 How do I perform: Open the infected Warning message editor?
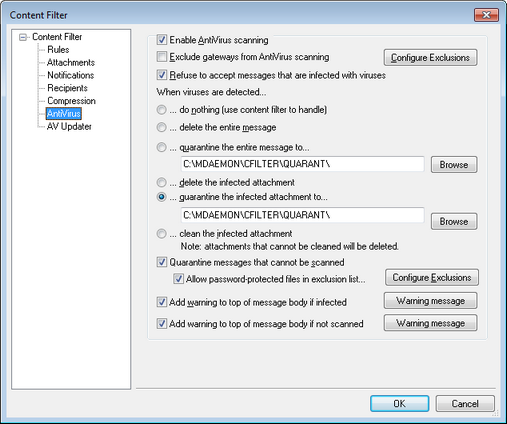click(430, 301)
